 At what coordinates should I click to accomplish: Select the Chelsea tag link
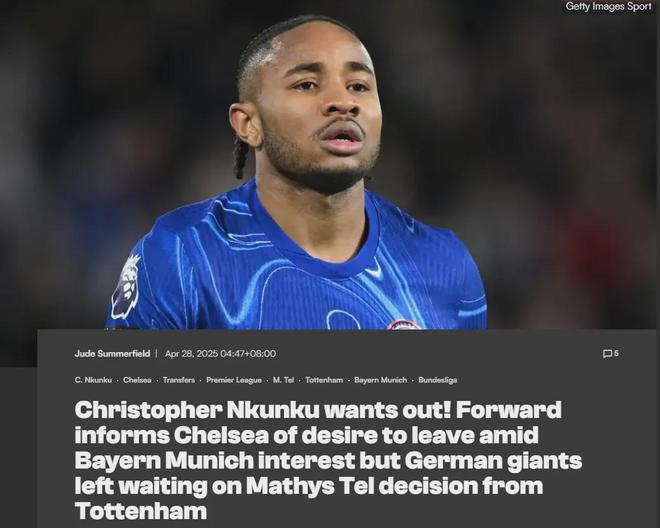[137, 380]
